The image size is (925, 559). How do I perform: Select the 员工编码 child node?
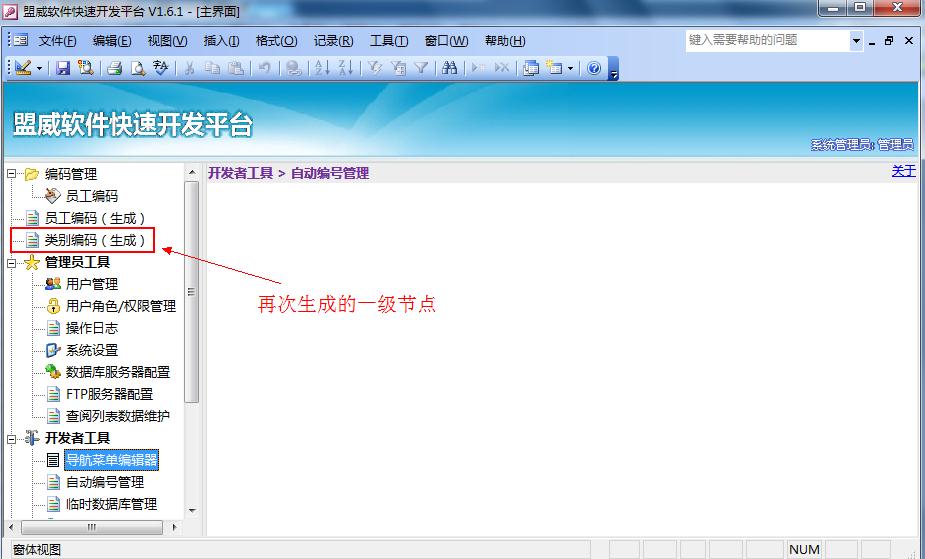(x=91, y=196)
